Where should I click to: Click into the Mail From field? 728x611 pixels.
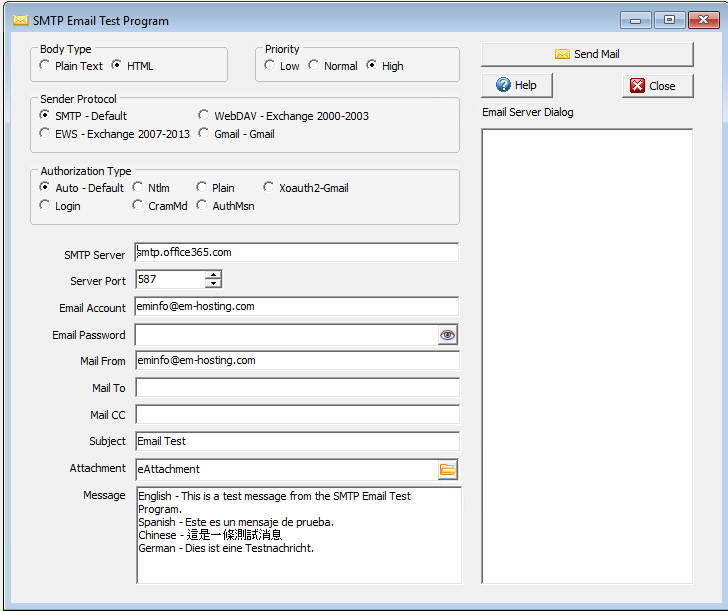[297, 360]
